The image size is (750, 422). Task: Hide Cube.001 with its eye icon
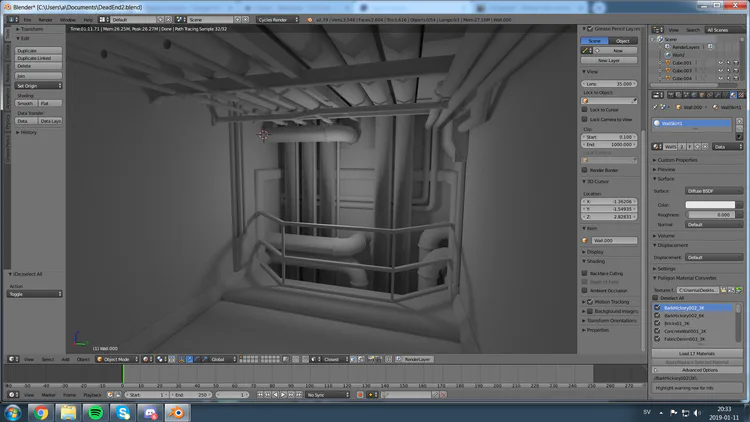tap(720, 63)
